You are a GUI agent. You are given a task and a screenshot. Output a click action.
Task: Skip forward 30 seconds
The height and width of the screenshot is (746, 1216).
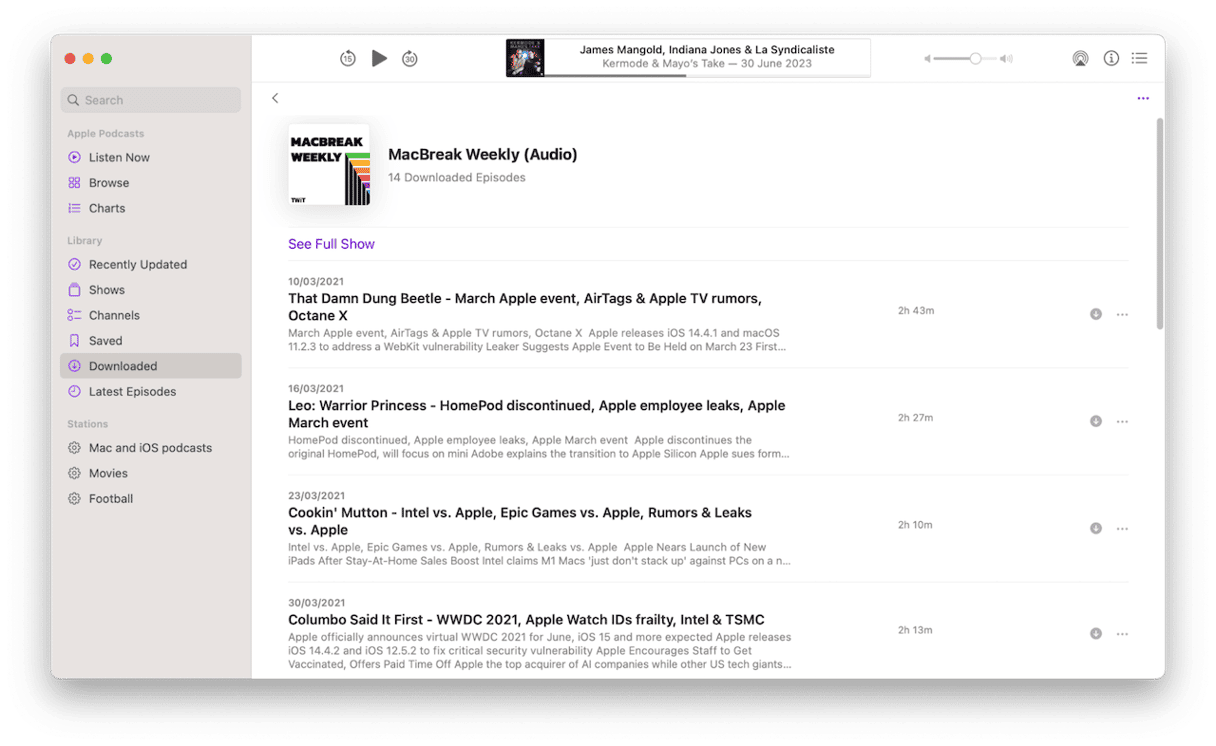[x=410, y=59]
